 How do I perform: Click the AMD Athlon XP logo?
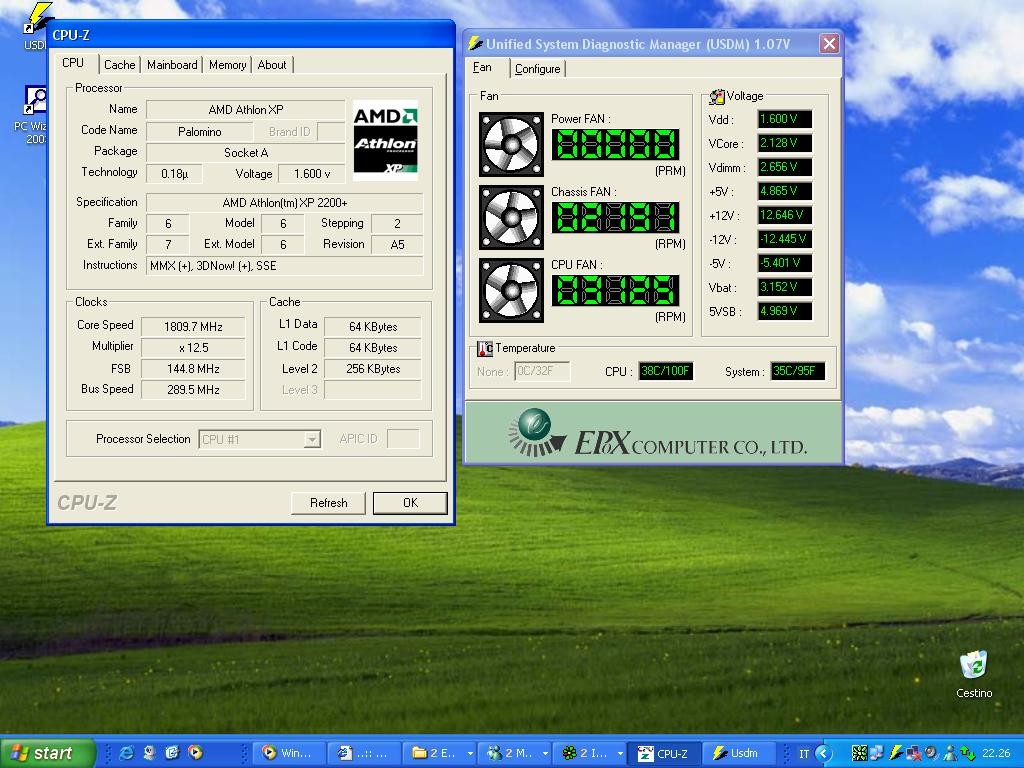point(385,140)
